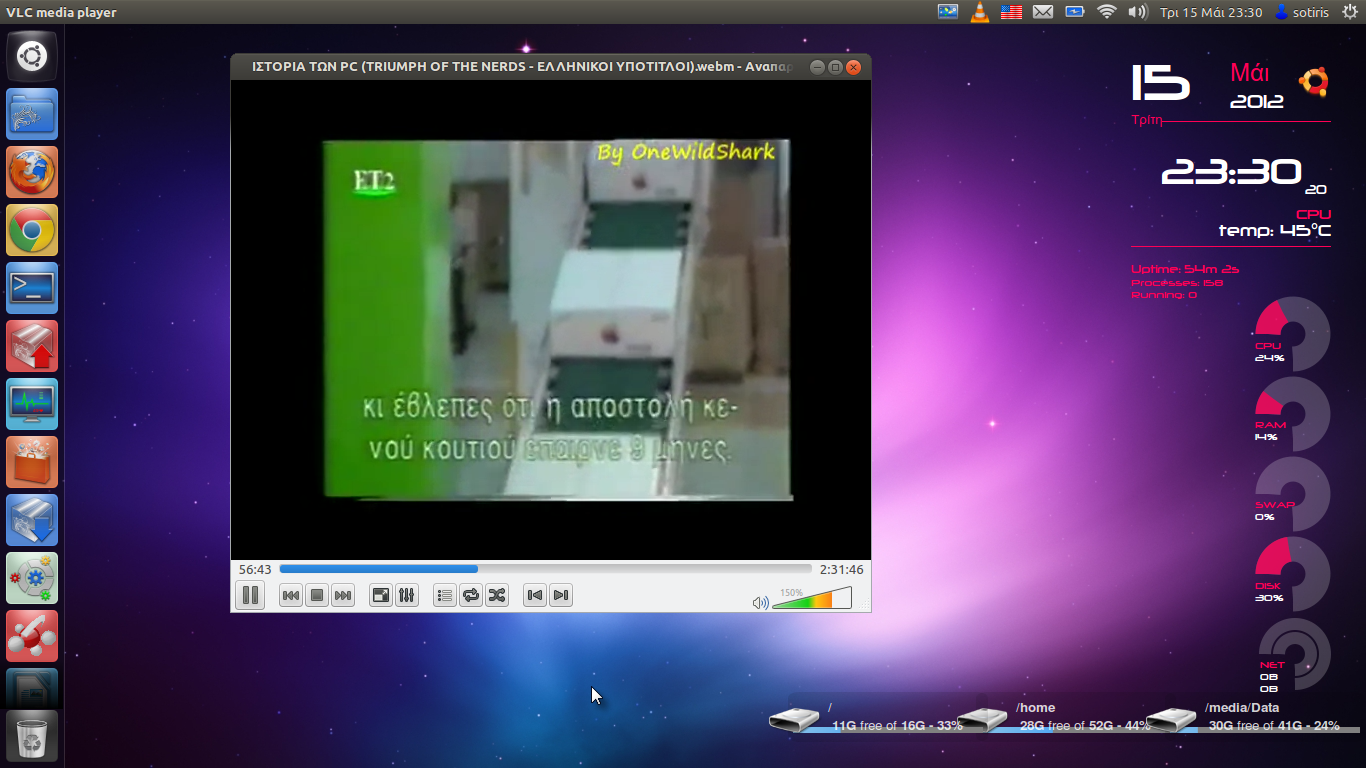Open date and time calendar menu
Viewport: 1366px width, 768px height.
click(x=1210, y=12)
